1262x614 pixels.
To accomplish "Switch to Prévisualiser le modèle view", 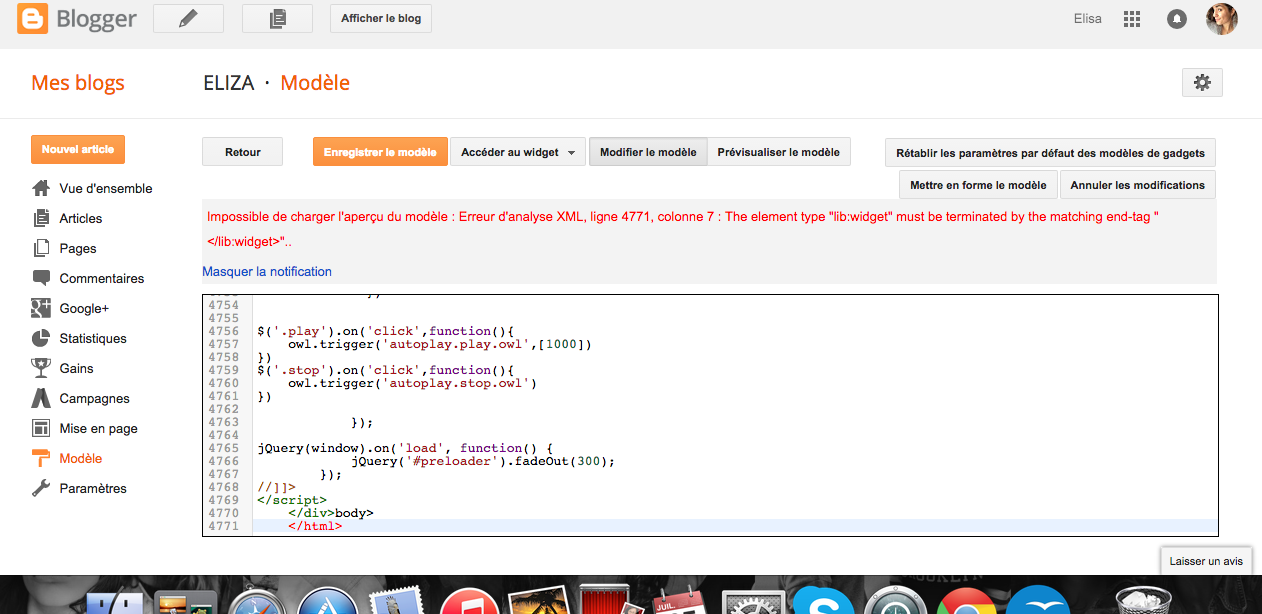I will (x=780, y=152).
